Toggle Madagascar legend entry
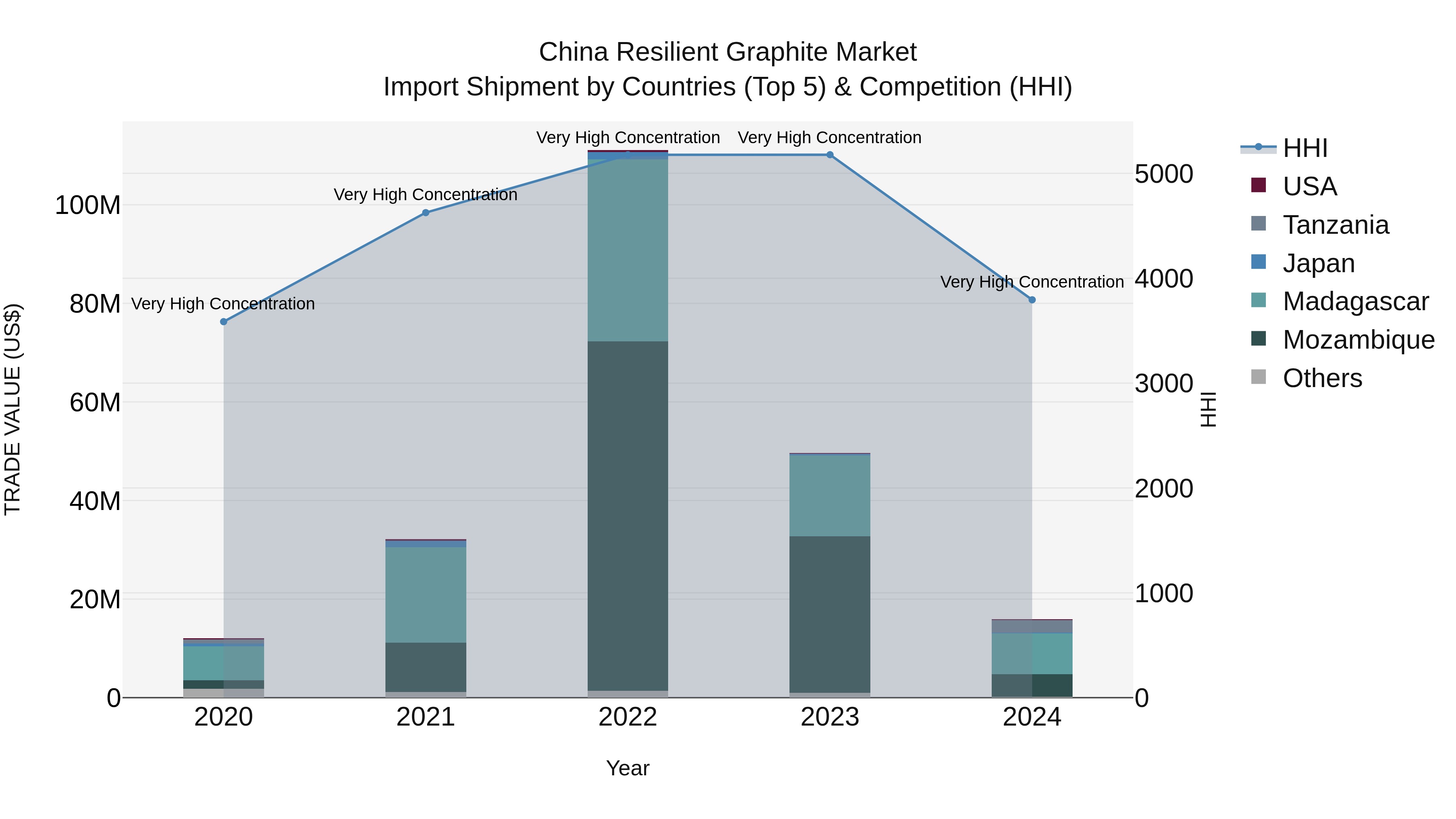Image resolution: width=1456 pixels, height=819 pixels. 1340,301
